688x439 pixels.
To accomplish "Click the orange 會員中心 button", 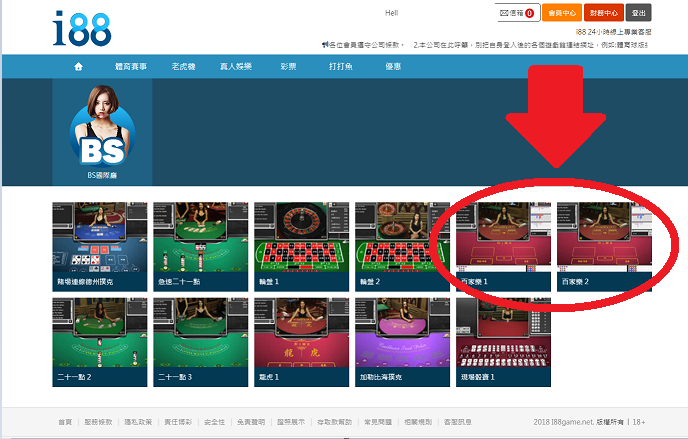I will click(x=561, y=13).
